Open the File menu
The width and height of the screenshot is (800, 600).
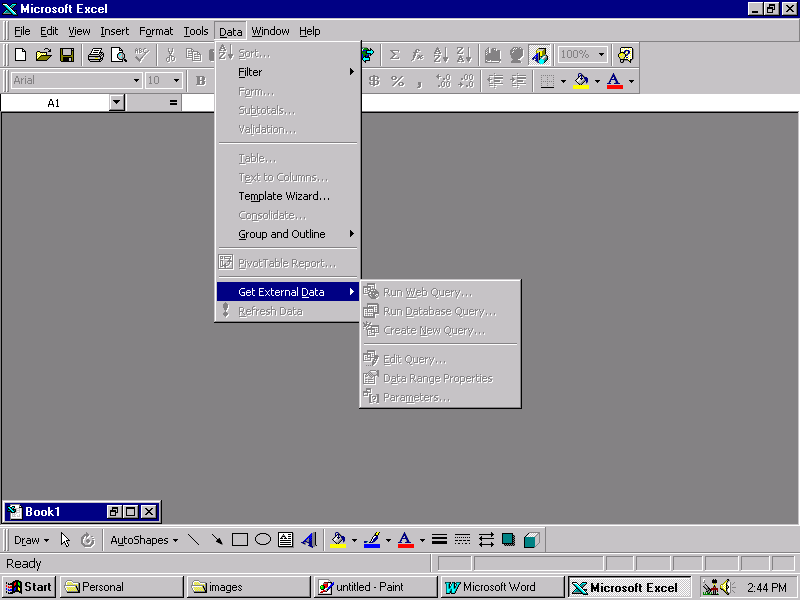[x=22, y=31]
